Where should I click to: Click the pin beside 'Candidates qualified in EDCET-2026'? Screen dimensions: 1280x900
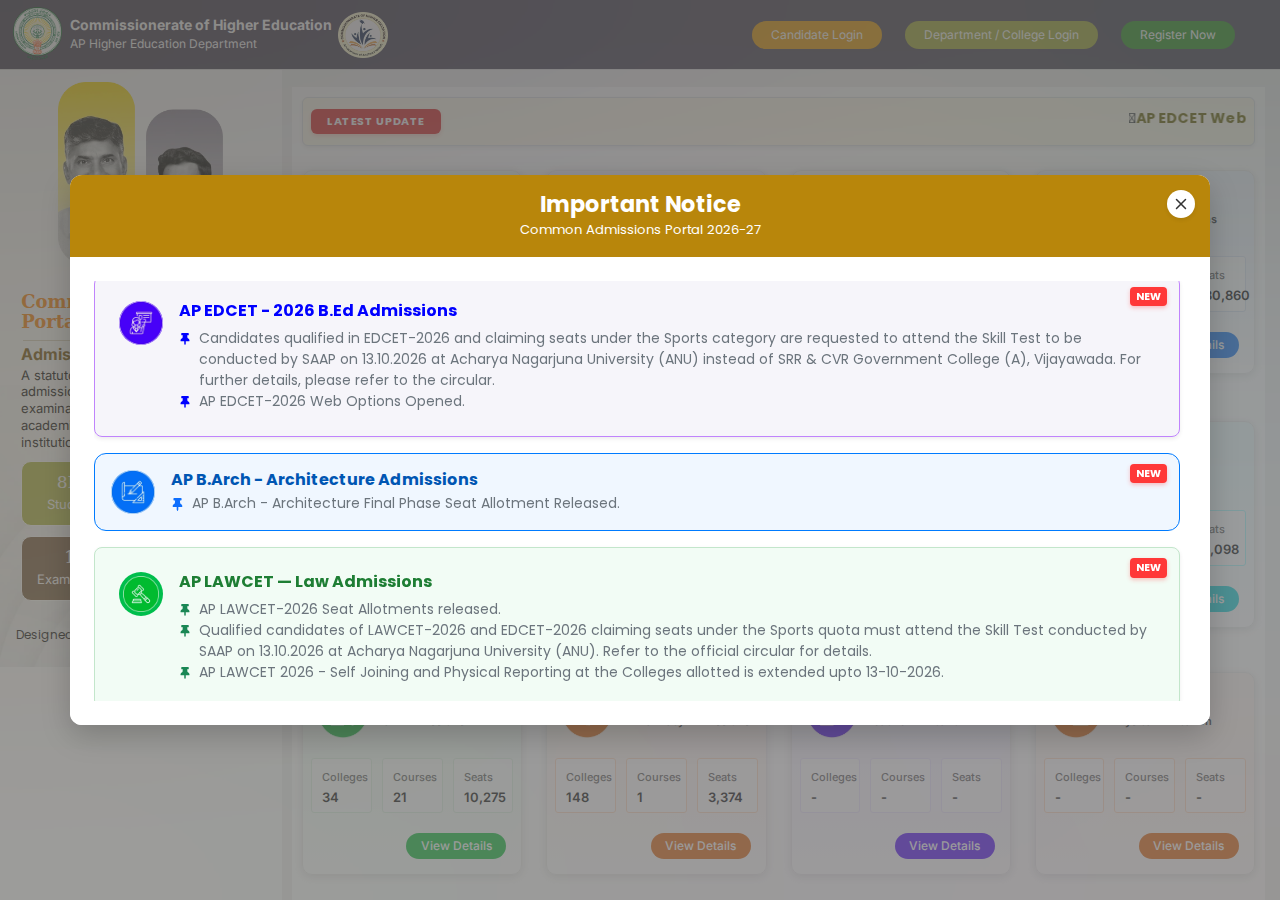pos(185,339)
